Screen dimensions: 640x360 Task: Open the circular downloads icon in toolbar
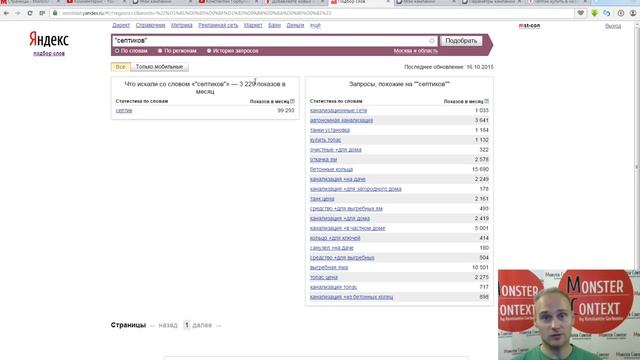click(620, 13)
